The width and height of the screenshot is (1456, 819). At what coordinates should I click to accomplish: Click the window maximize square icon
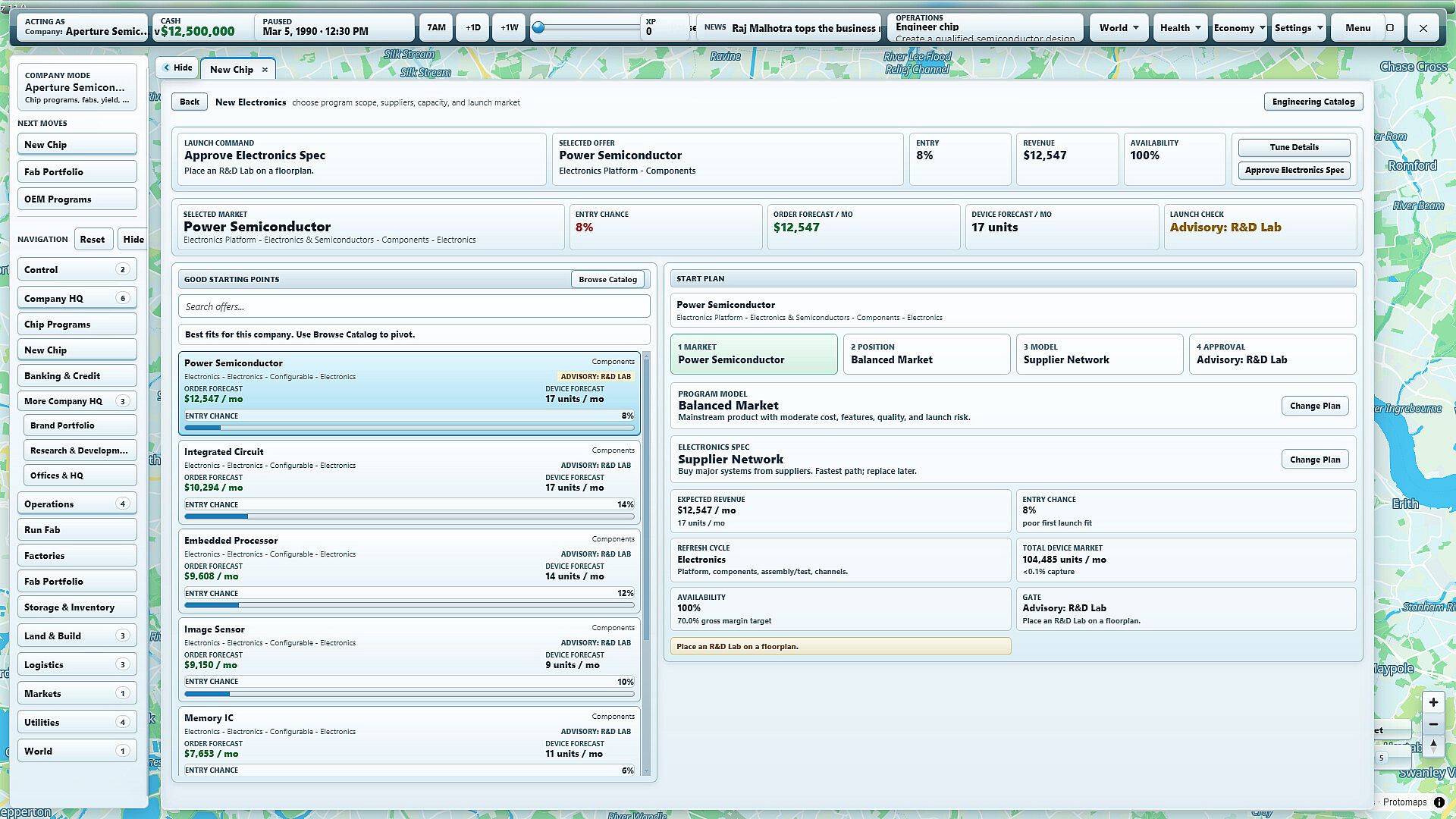point(1390,28)
